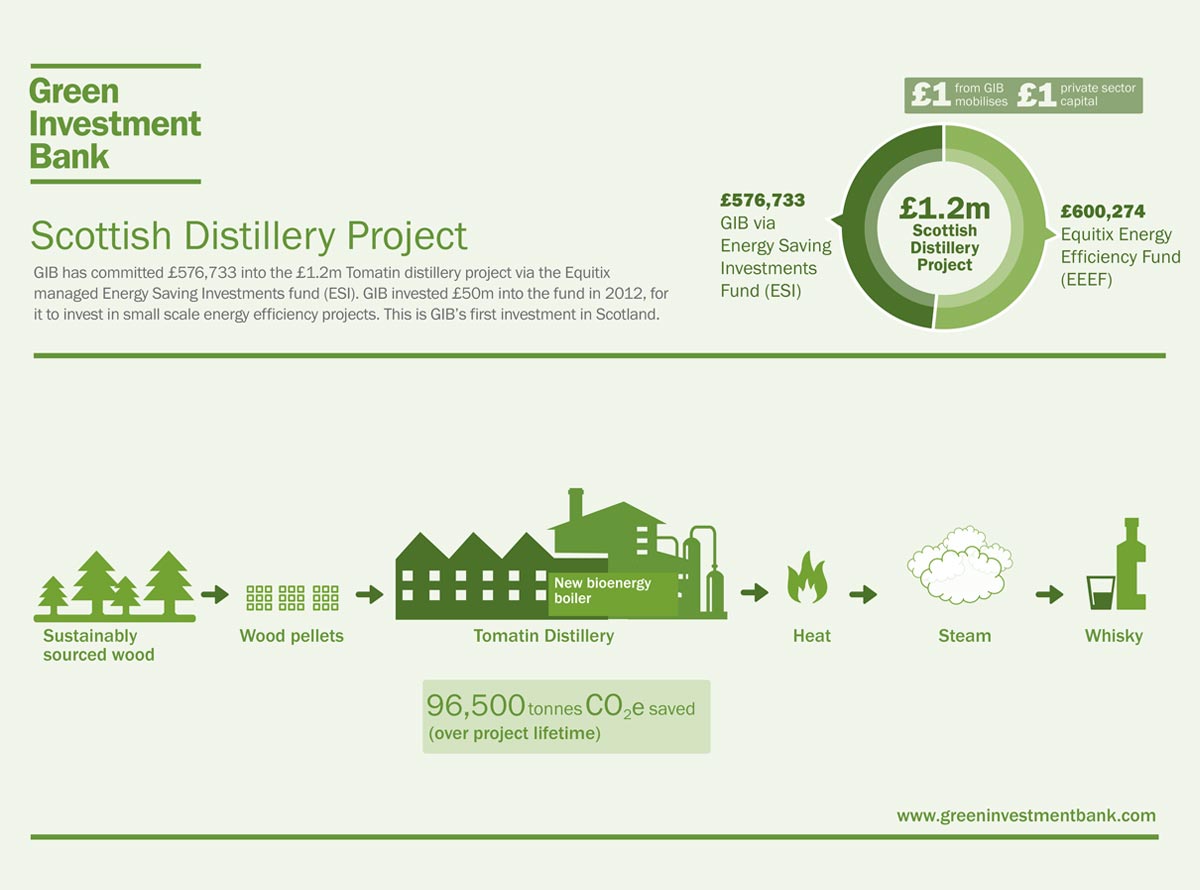Click the £1.2m donut chart center
This screenshot has height=890, width=1200.
pyautogui.click(x=945, y=234)
